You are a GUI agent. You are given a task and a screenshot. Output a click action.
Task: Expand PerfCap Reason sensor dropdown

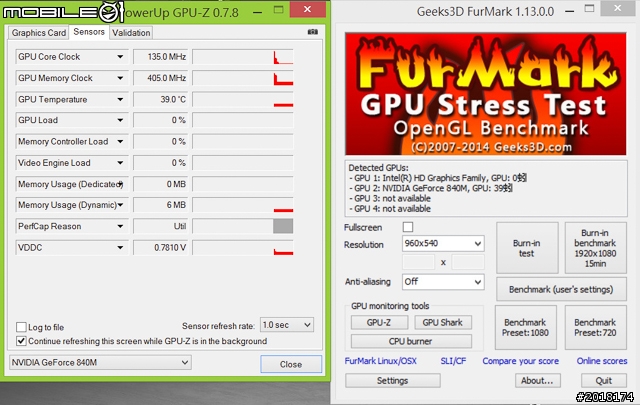[x=120, y=226]
